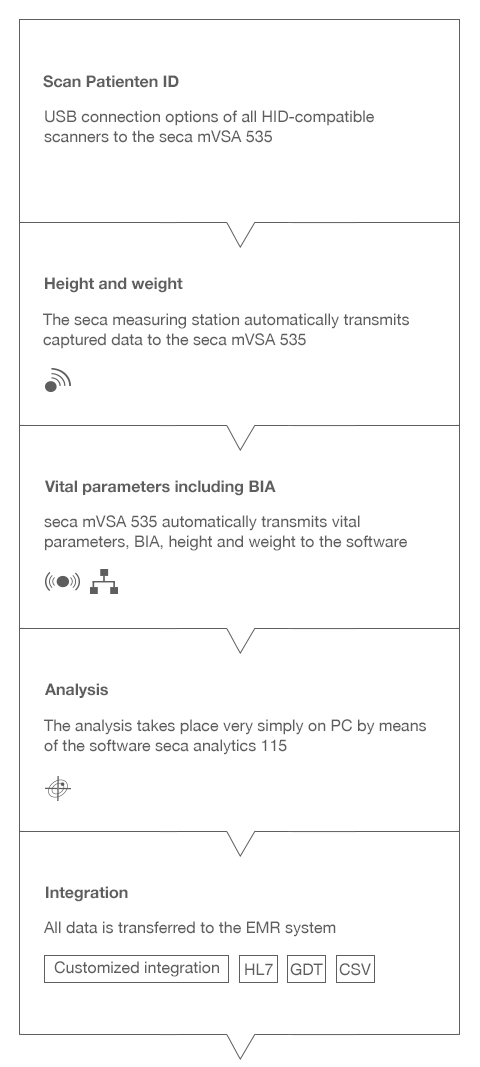This screenshot has width=480, height=1067.
Task: Click the USB connection options description text
Action: [209, 127]
